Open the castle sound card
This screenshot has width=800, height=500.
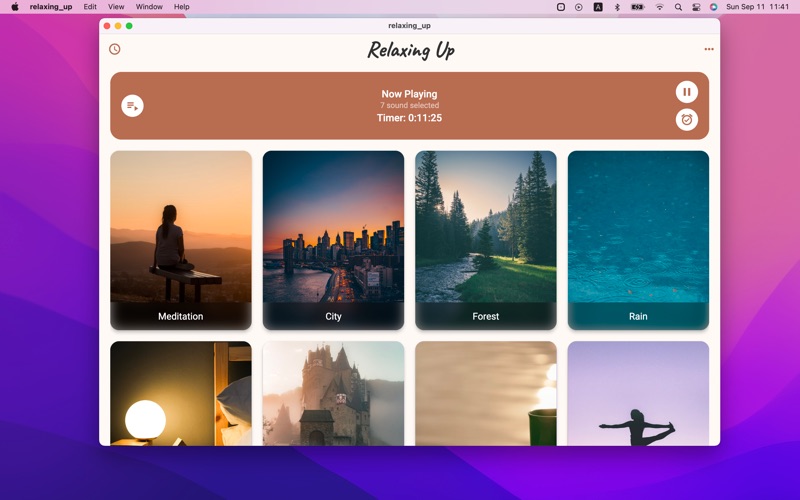click(x=333, y=393)
